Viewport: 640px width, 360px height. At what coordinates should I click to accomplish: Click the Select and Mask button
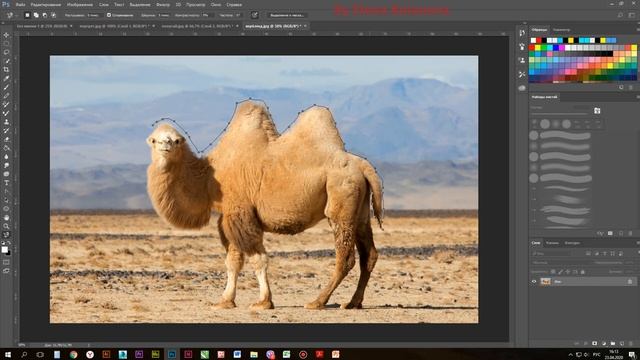pyautogui.click(x=287, y=15)
